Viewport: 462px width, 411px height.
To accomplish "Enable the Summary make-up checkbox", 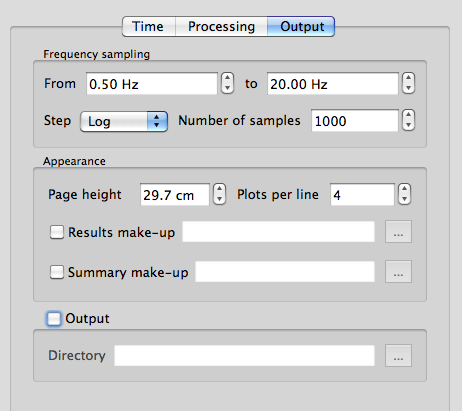I will click(57, 272).
